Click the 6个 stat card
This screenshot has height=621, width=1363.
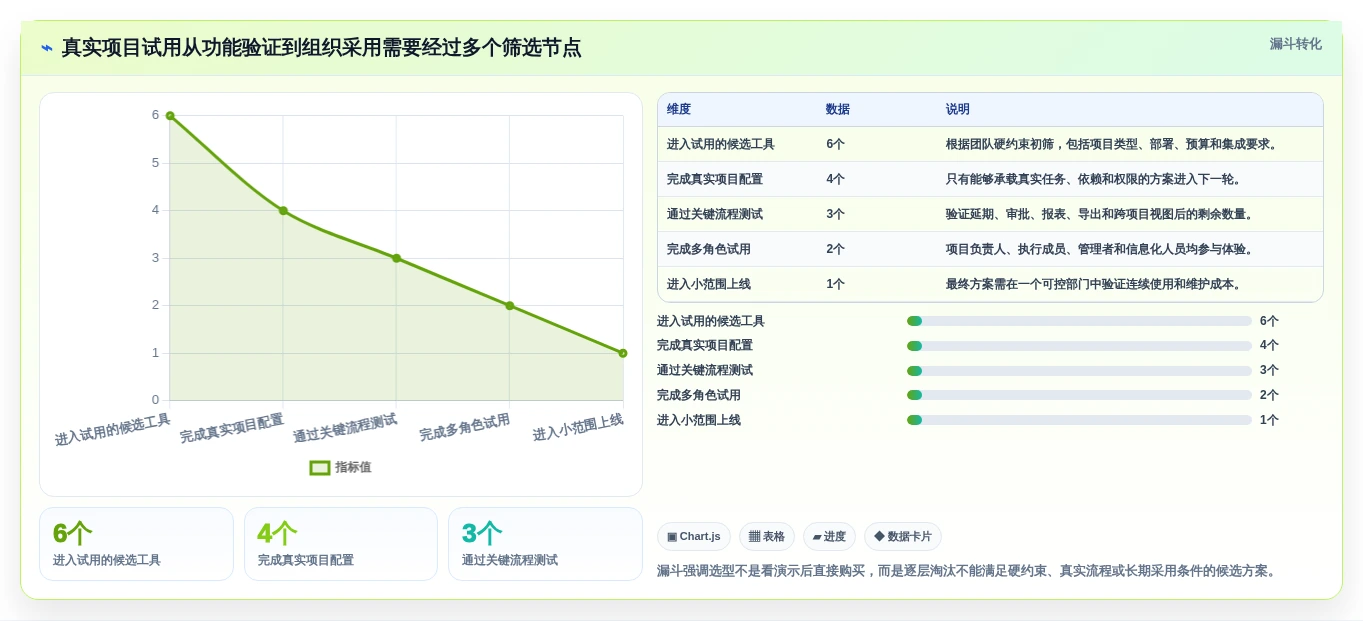pyautogui.click(x=136, y=544)
